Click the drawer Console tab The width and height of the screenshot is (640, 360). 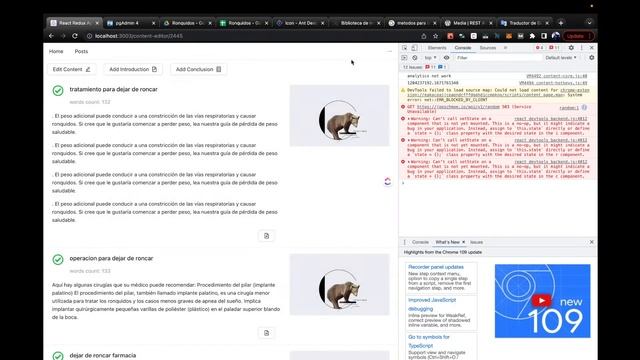coord(420,242)
